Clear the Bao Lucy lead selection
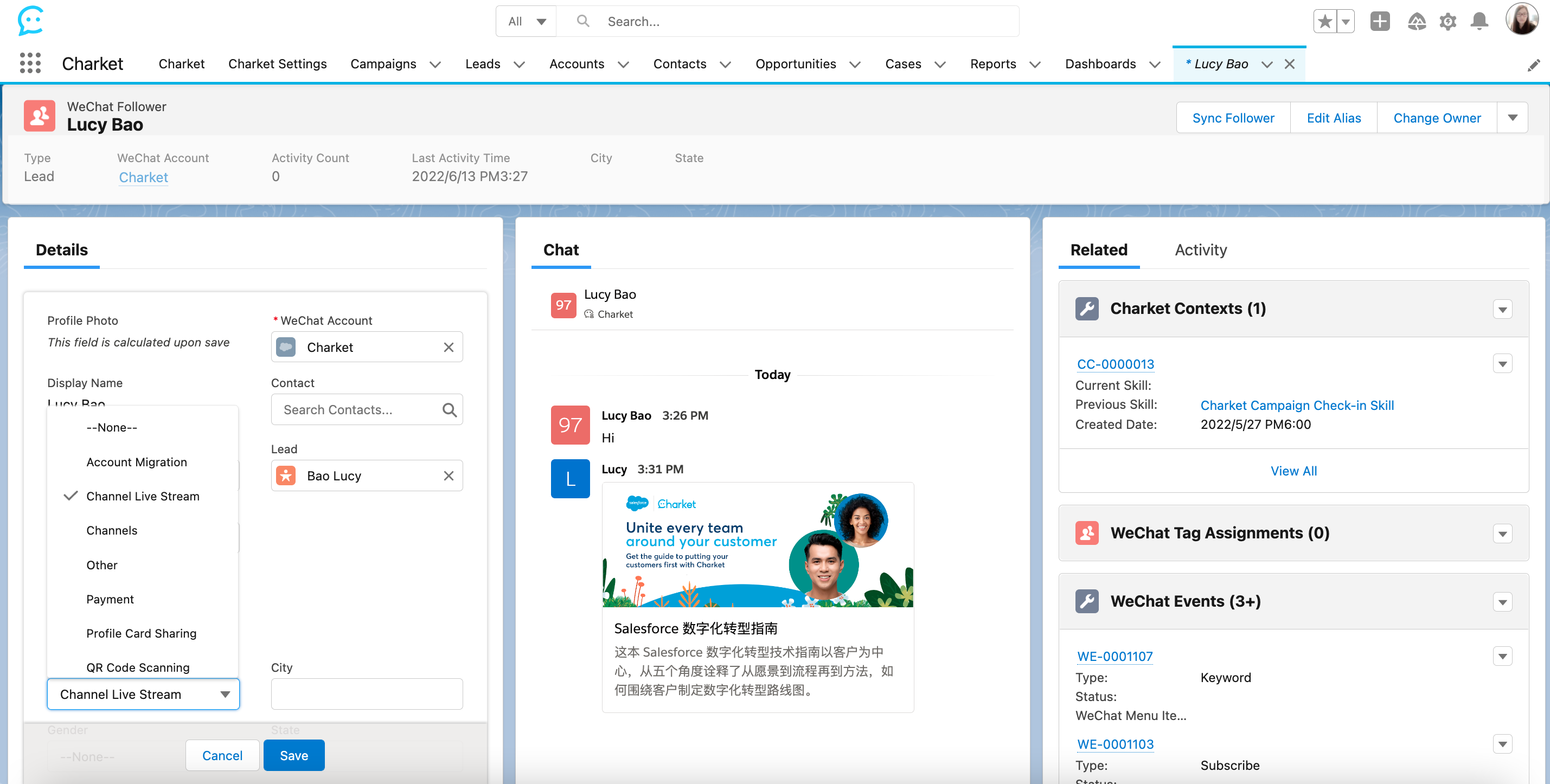 [449, 476]
